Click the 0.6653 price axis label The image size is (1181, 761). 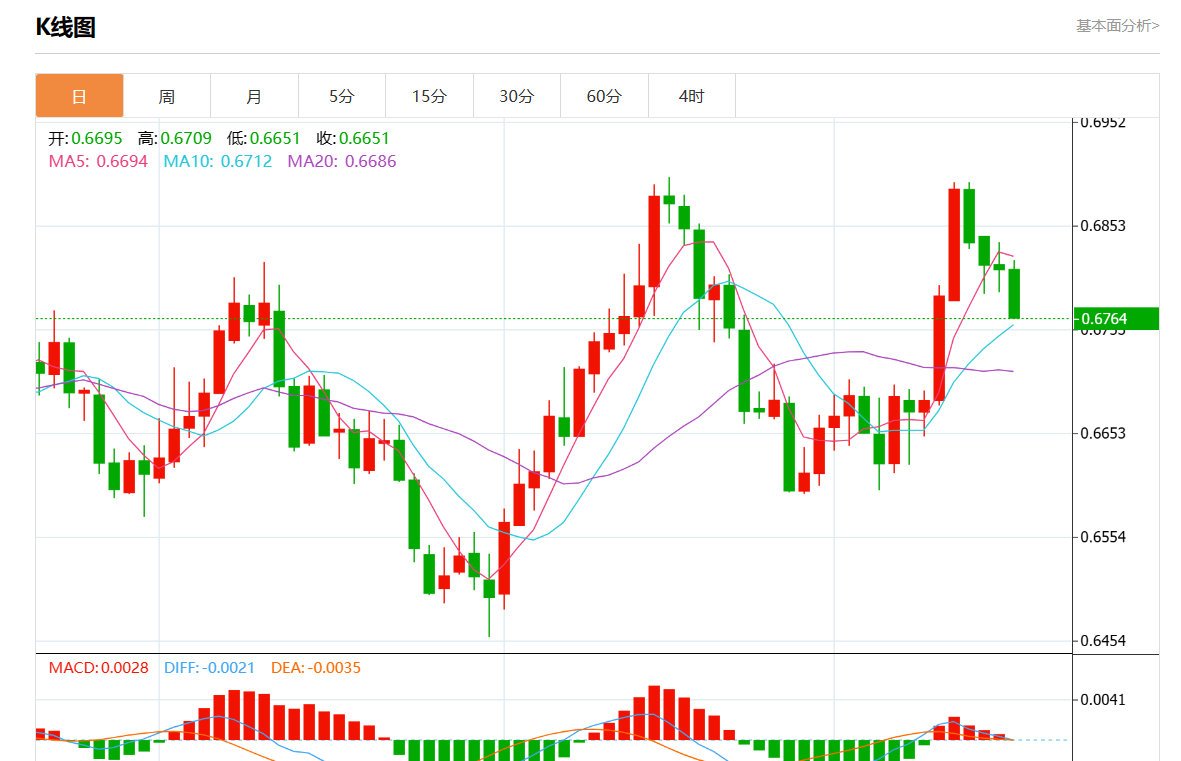tap(1103, 433)
